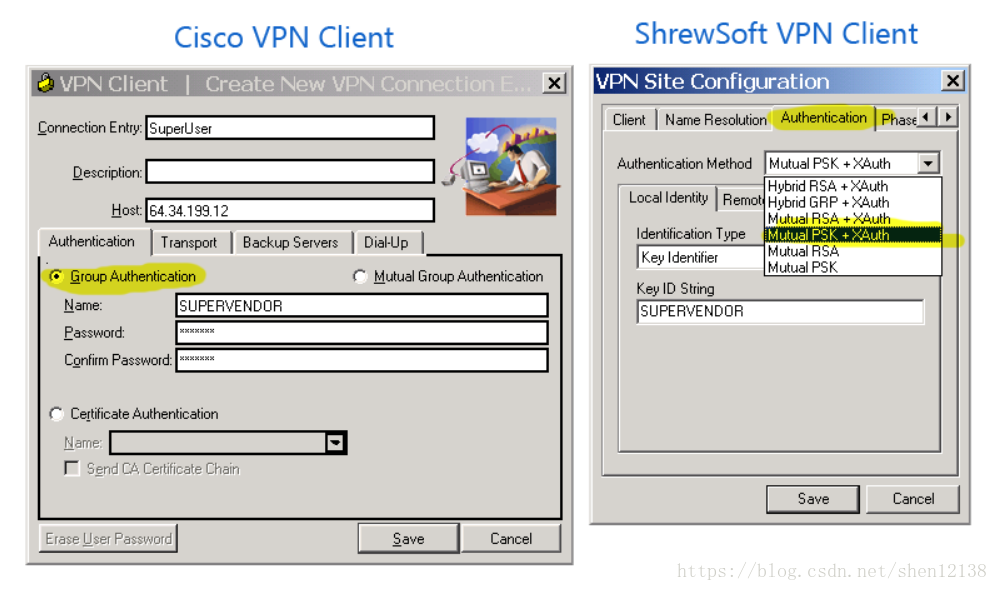Click Cancel in the Cisco VPN Client
The image size is (998, 591).
pyautogui.click(x=511, y=539)
